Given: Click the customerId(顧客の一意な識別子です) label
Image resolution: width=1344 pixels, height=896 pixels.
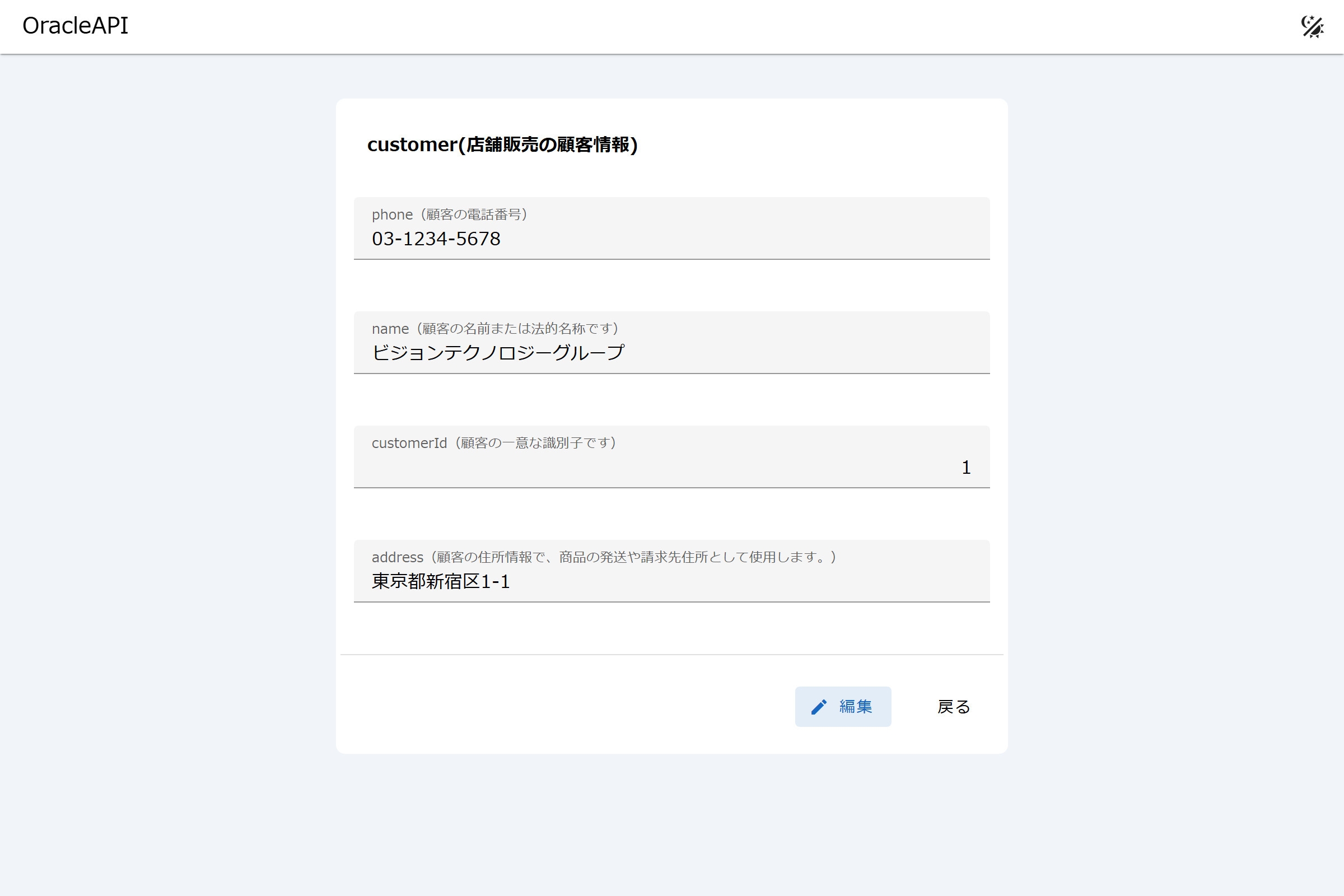Looking at the screenshot, I should pos(494,443).
